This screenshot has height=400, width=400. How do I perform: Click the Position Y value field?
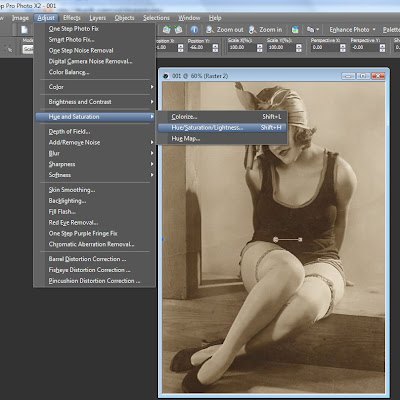(x=200, y=48)
